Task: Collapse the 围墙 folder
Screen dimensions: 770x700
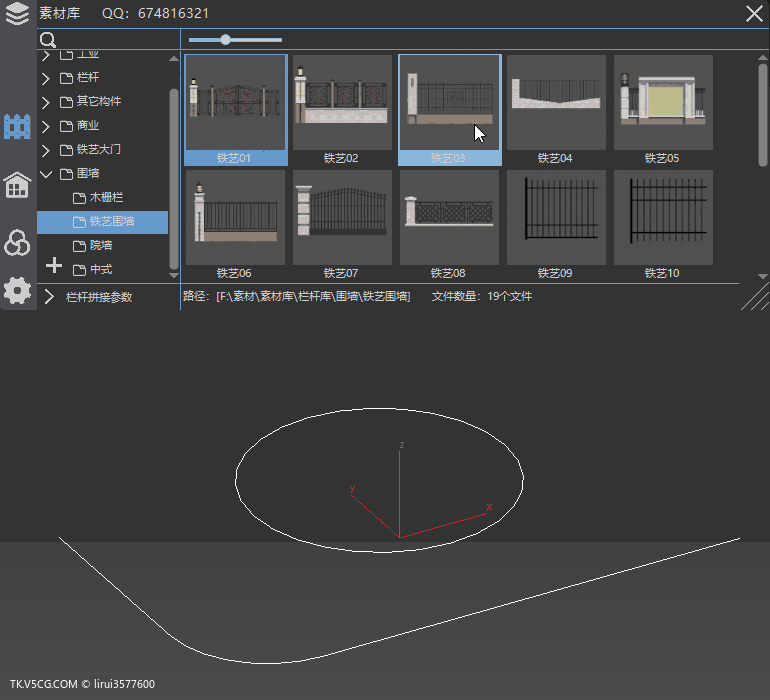Action: click(46, 174)
